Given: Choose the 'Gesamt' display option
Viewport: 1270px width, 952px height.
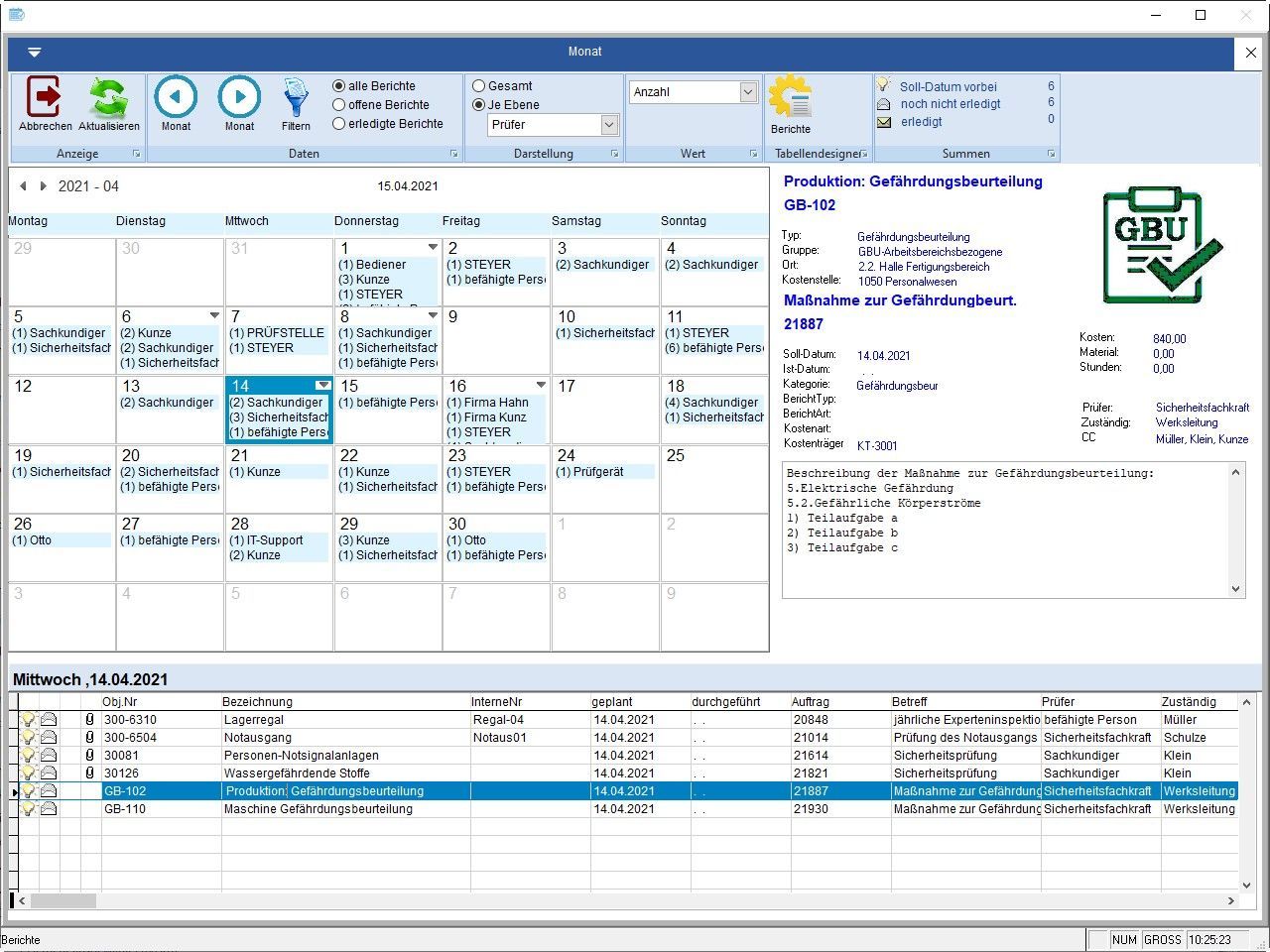Looking at the screenshot, I should (479, 86).
